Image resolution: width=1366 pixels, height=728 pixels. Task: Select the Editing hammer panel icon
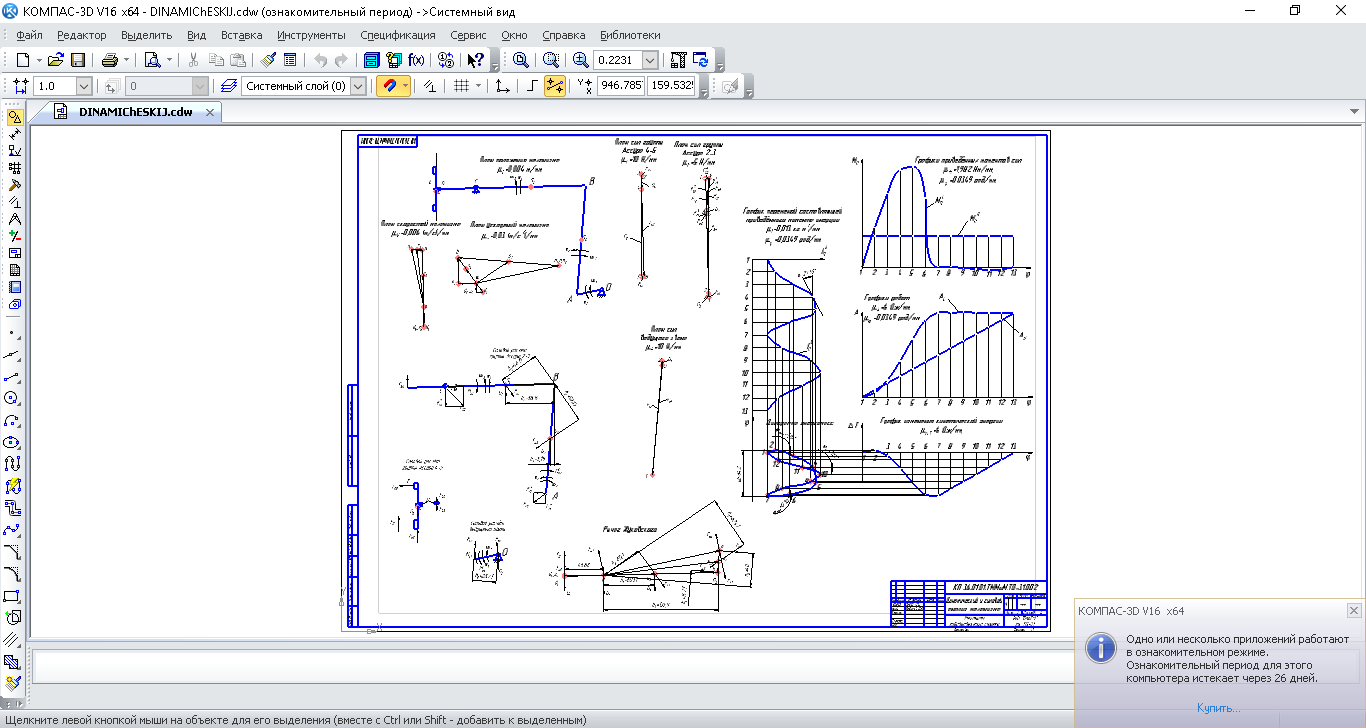click(x=14, y=185)
